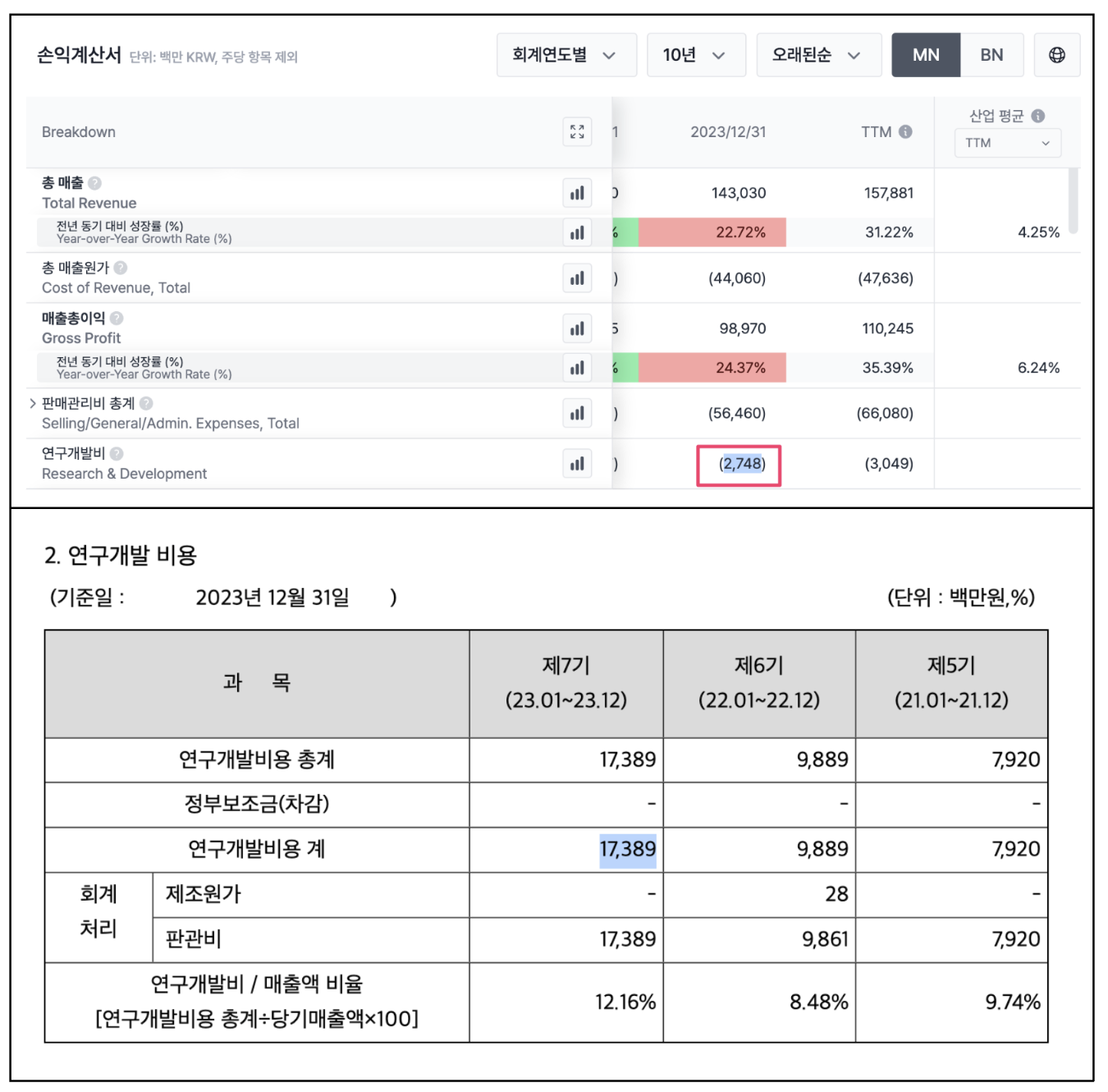This screenshot has height=1092, width=1108.
Task: Click the info icon next to TTM column
Action: pyautogui.click(x=905, y=131)
